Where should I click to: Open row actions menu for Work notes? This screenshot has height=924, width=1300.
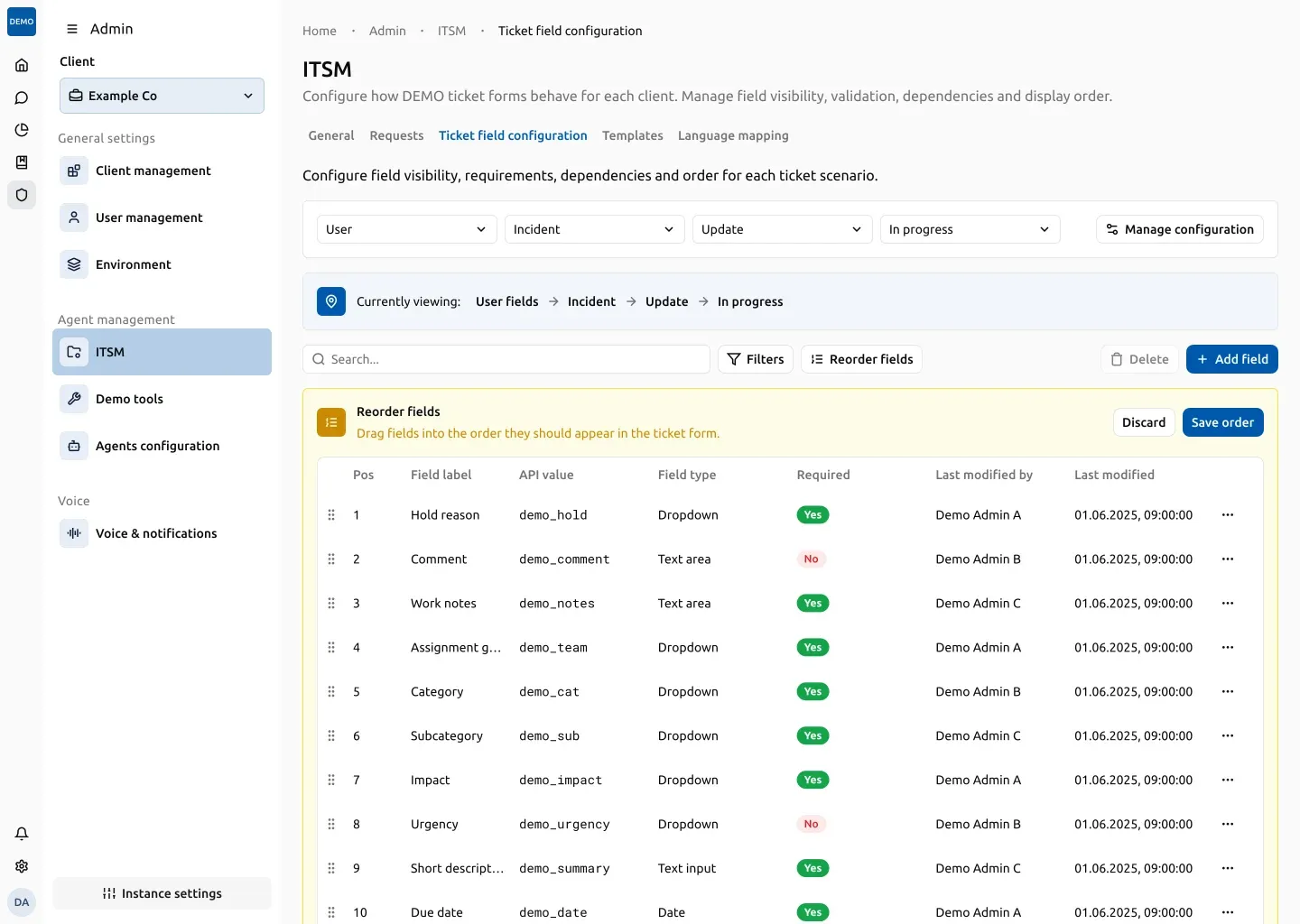pos(1228,603)
